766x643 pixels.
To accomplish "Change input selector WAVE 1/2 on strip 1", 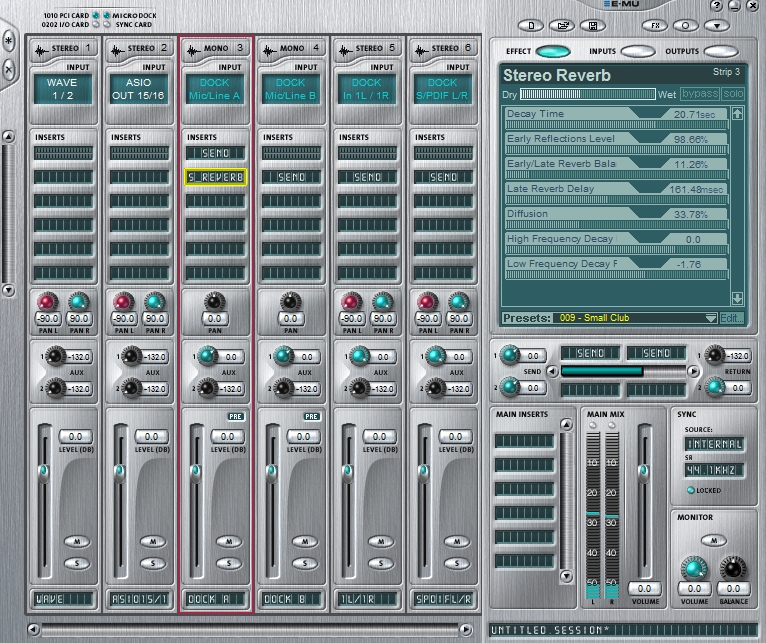I will coord(63,89).
